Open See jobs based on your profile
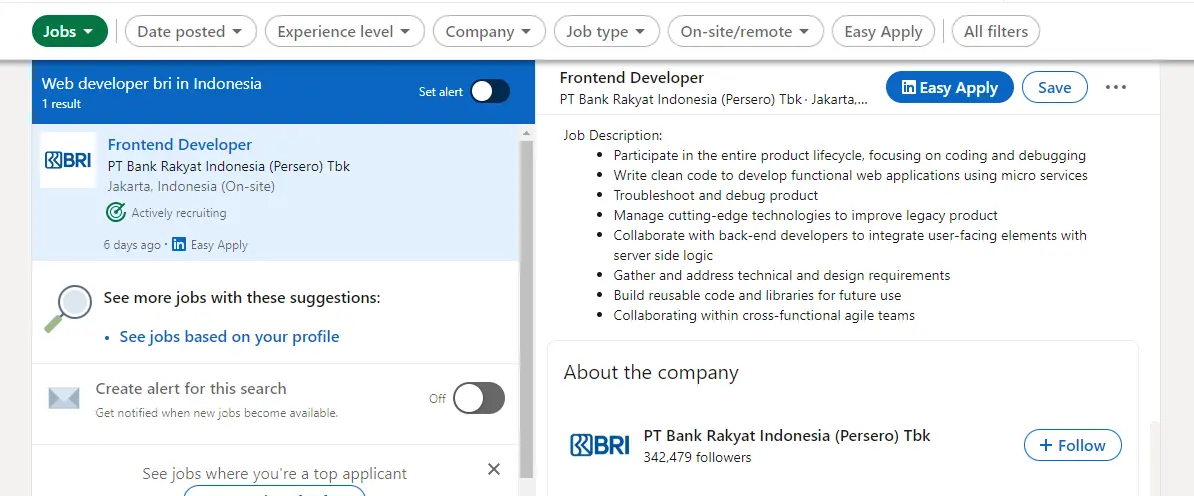Viewport: 1194px width, 496px height. [x=229, y=336]
